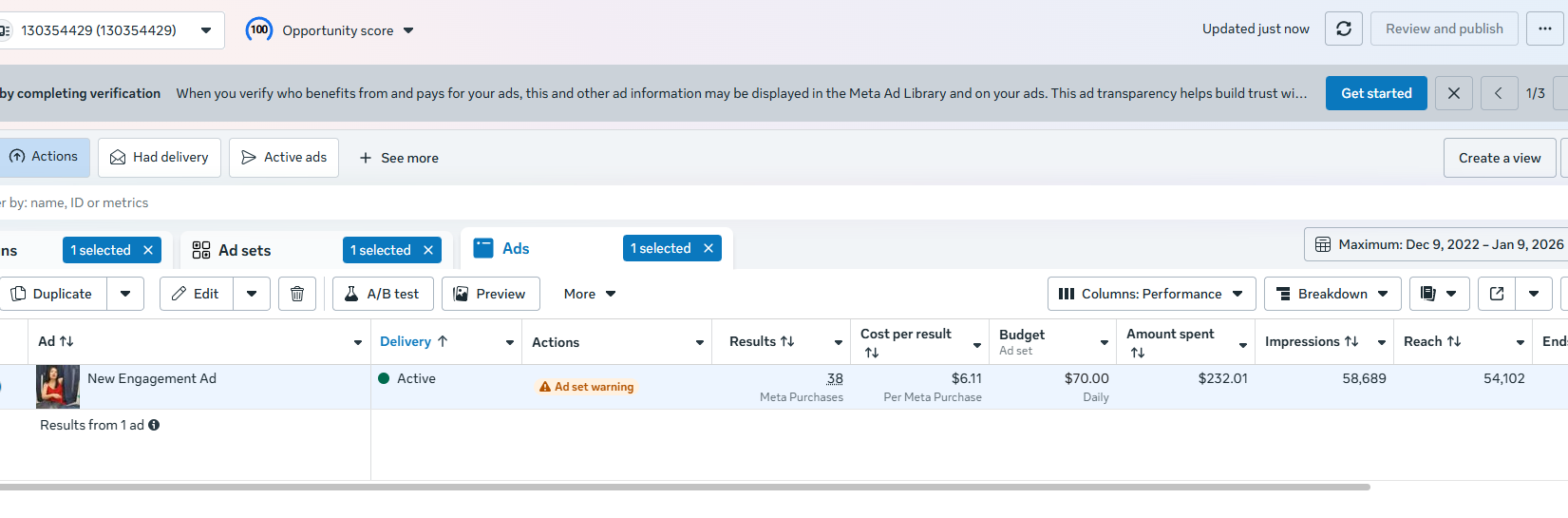Expand Columns: Performance dropdown

point(1151,294)
